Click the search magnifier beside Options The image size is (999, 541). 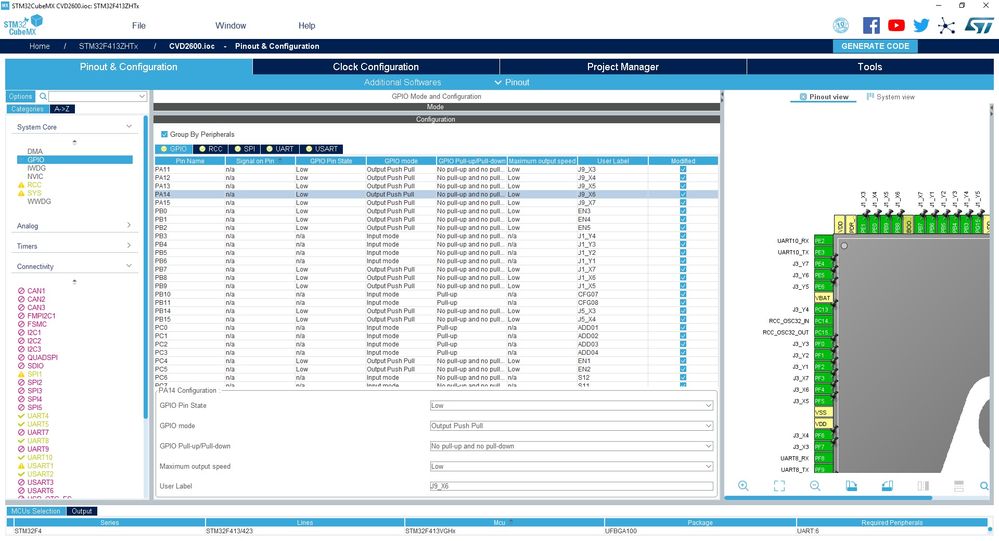(x=43, y=96)
